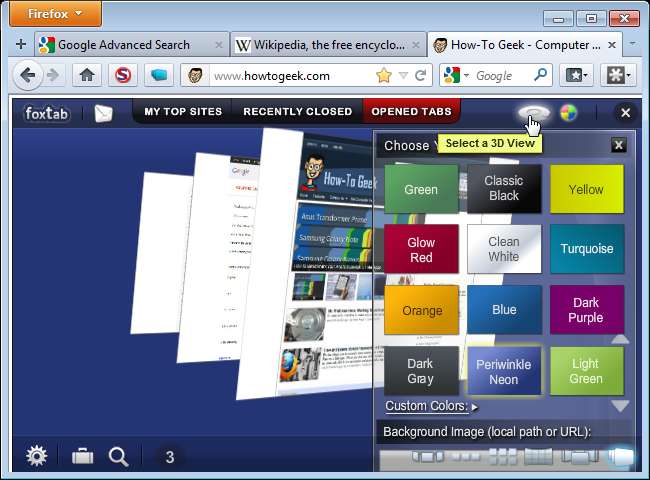650x480 pixels.
Task: Close the How-To Geek tab
Action: (x=611, y=45)
